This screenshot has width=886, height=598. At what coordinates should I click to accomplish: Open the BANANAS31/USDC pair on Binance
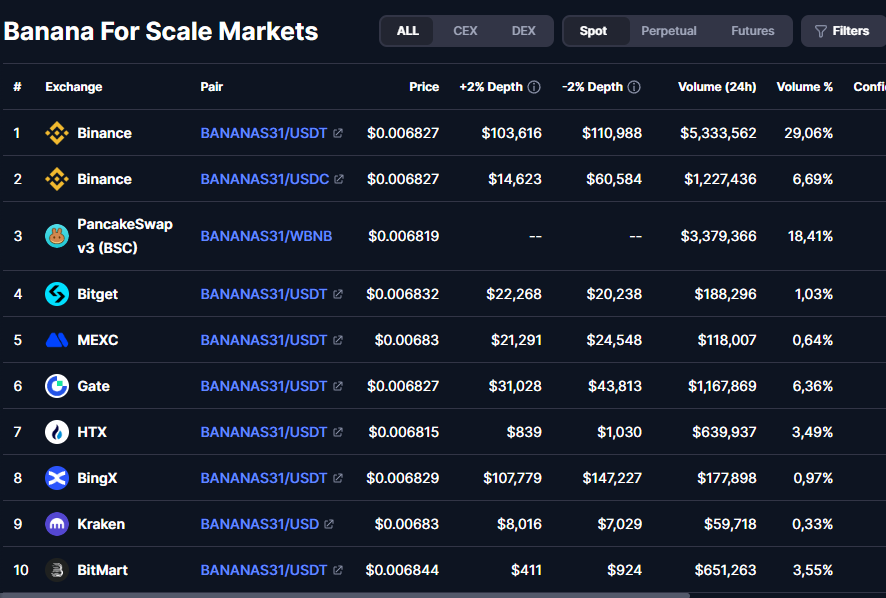pyautogui.click(x=264, y=179)
